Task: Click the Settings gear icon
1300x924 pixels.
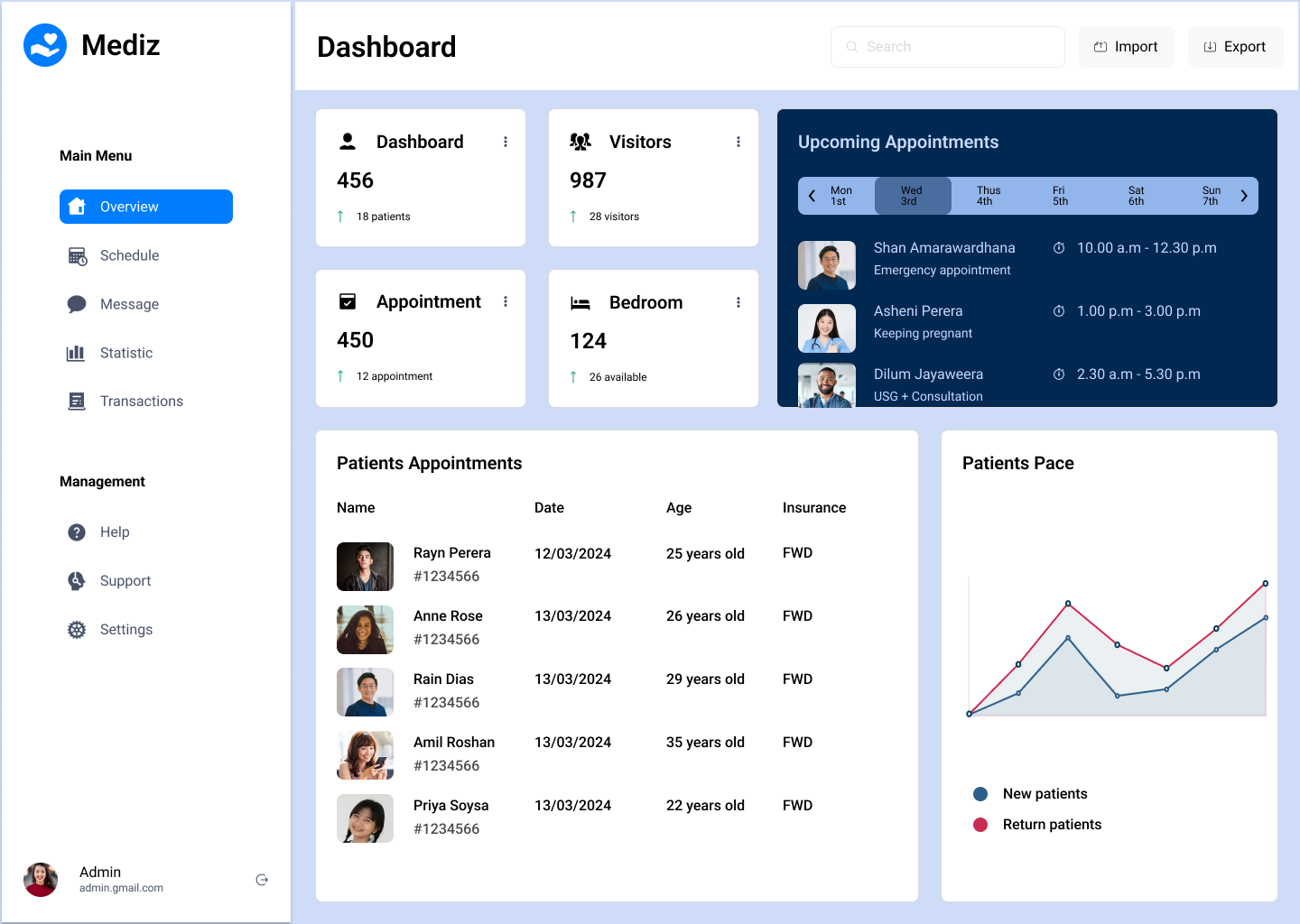Action: tap(77, 629)
